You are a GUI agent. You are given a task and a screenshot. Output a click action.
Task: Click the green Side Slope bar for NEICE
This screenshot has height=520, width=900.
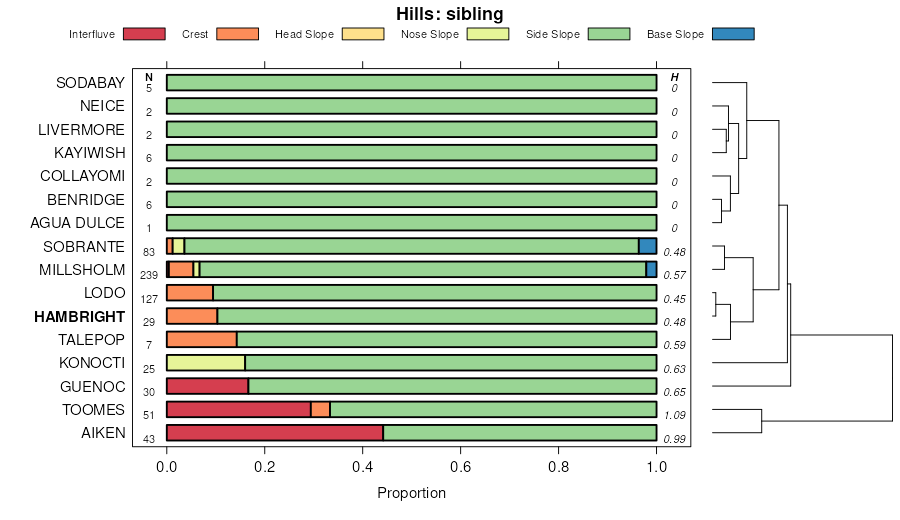click(411, 106)
